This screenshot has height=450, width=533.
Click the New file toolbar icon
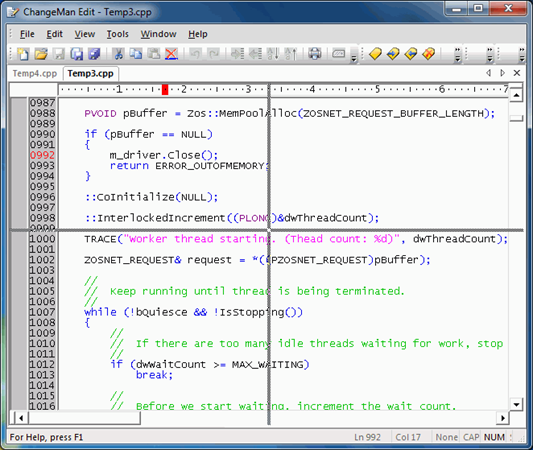[23, 54]
